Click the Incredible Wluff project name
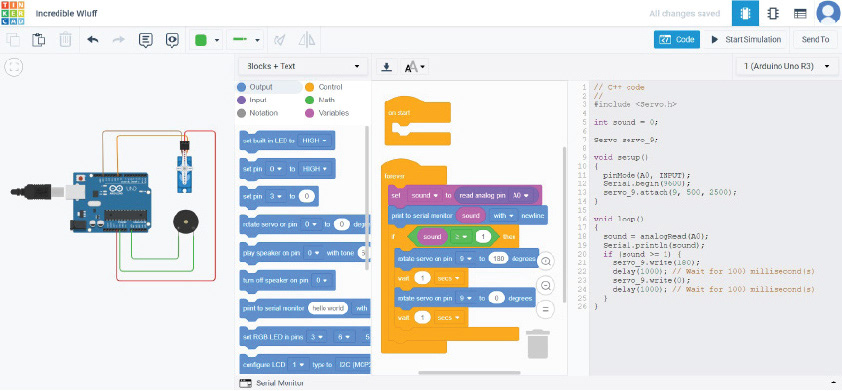Image resolution: width=842 pixels, height=391 pixels. [x=67, y=13]
